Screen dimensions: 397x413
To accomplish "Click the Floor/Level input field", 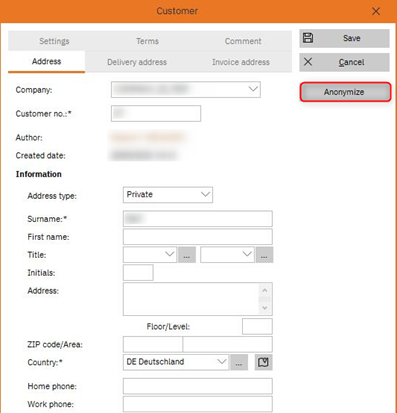I will point(257,326).
